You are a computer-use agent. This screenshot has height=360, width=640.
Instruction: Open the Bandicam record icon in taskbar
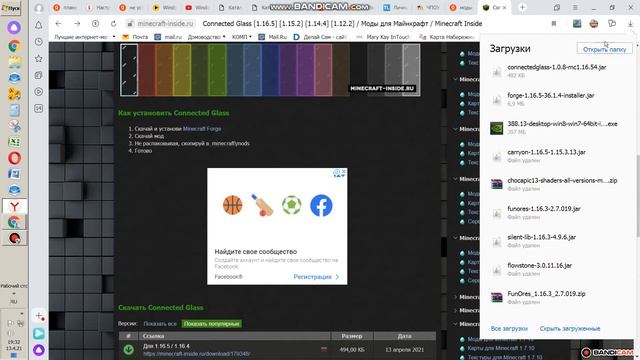click(14, 238)
